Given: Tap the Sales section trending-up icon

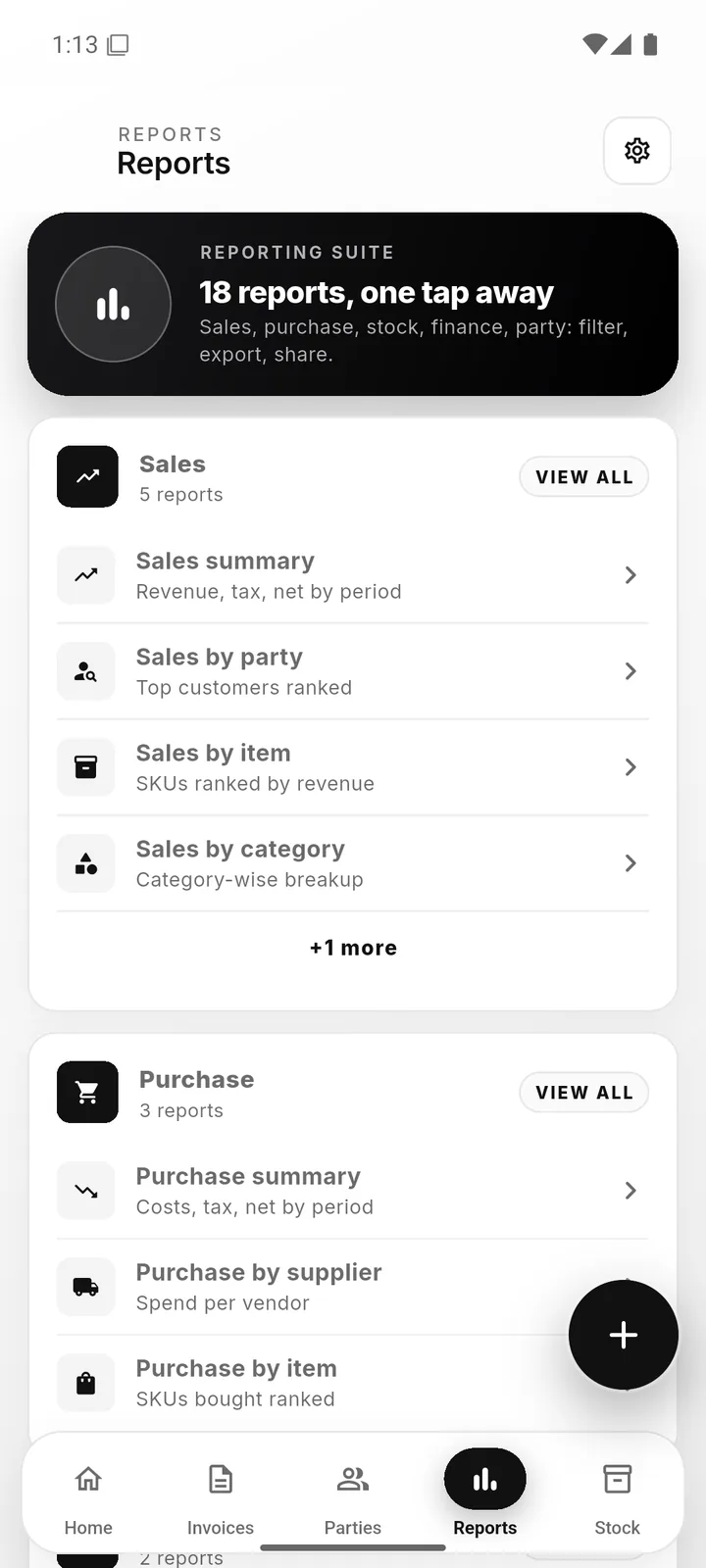Looking at the screenshot, I should coord(87,476).
